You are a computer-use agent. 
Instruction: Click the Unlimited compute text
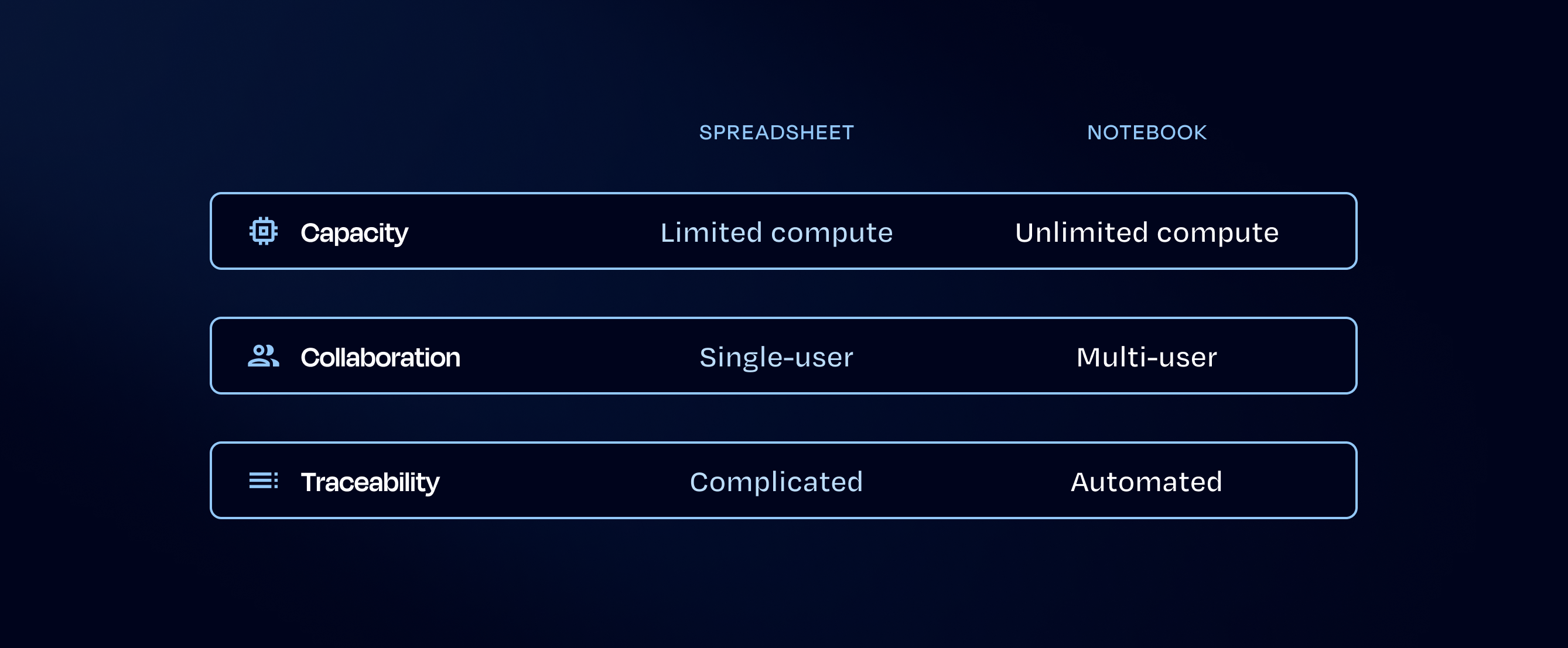(x=1147, y=233)
